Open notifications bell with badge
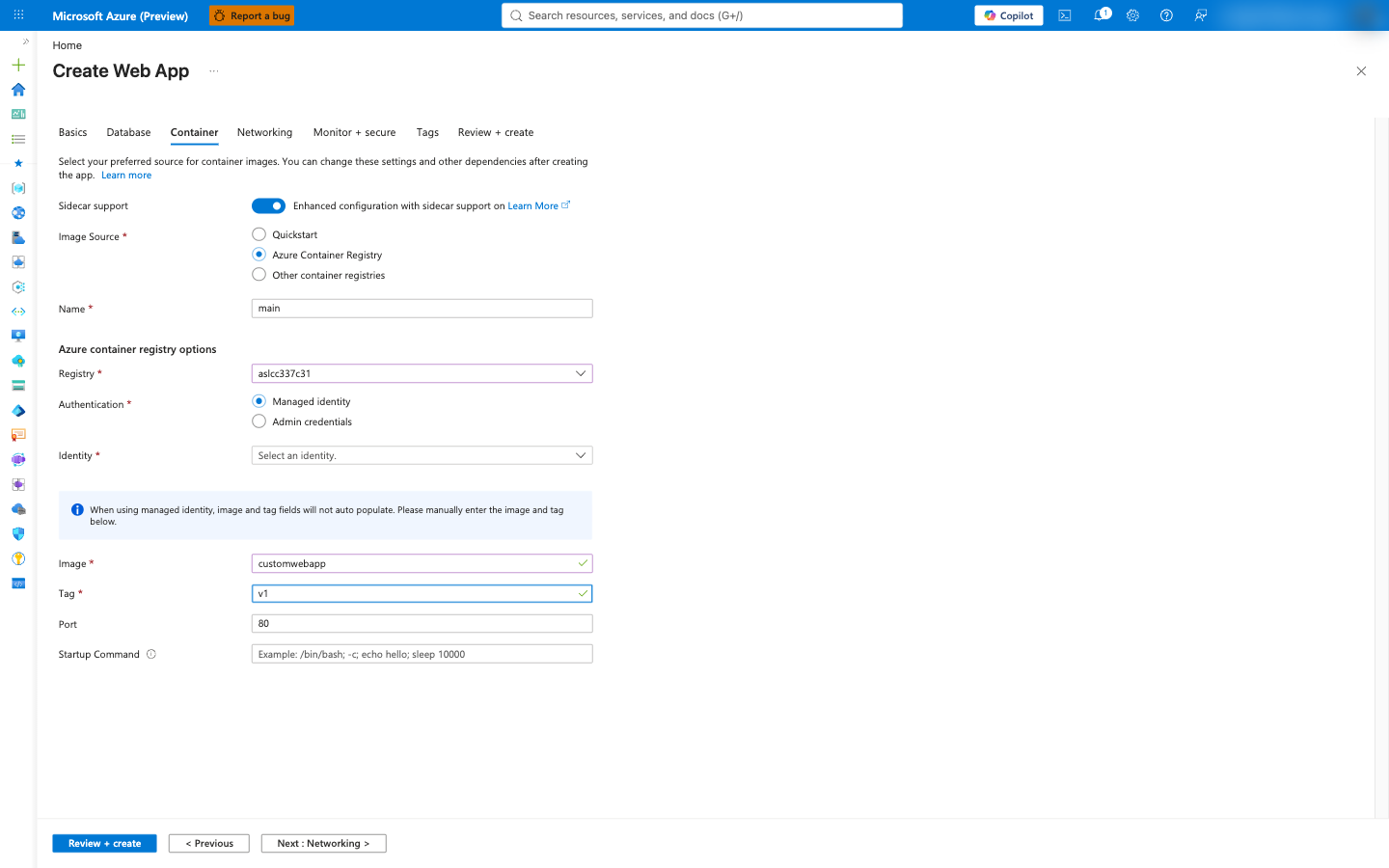This screenshot has height=868, width=1389. pyautogui.click(x=1100, y=15)
